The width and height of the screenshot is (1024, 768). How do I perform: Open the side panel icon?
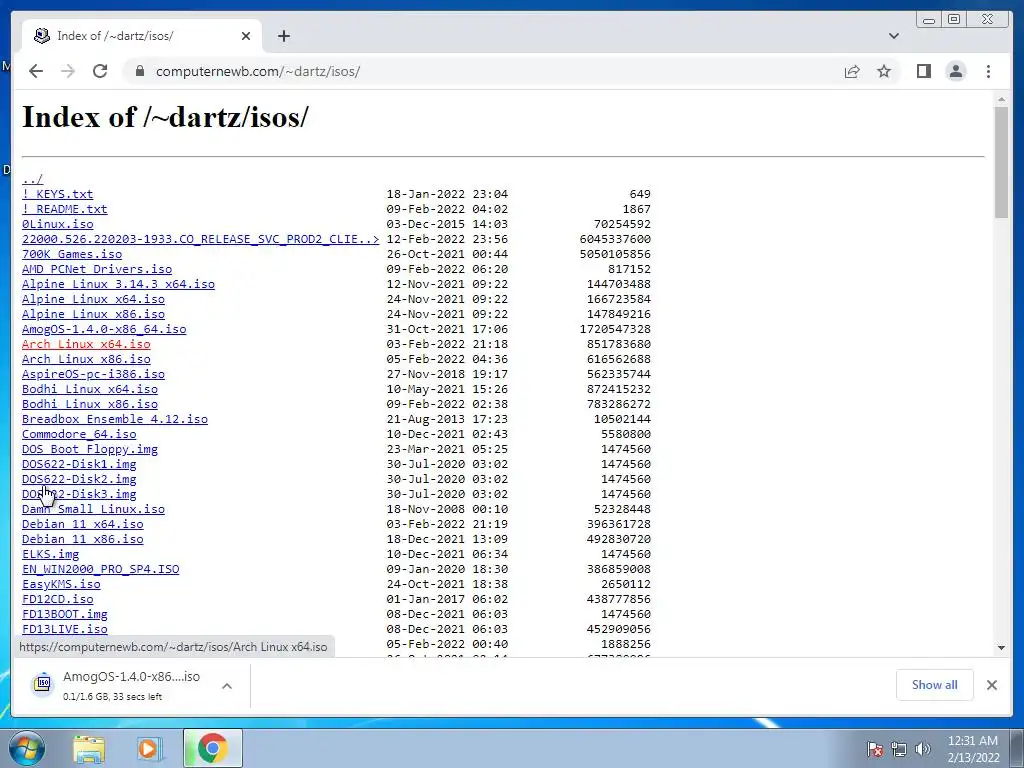point(923,71)
